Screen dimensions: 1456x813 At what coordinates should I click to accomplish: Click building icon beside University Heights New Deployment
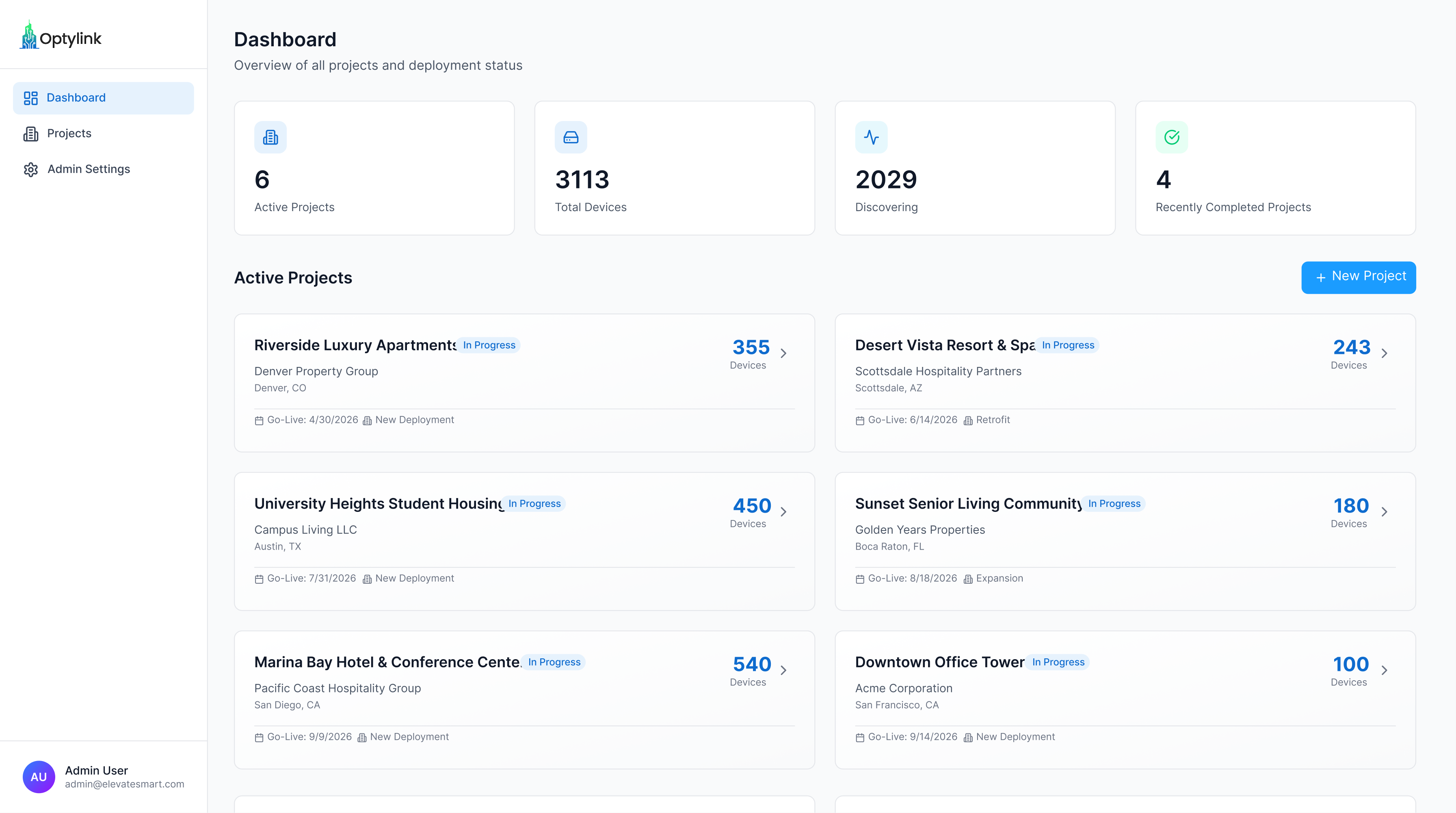pos(367,579)
